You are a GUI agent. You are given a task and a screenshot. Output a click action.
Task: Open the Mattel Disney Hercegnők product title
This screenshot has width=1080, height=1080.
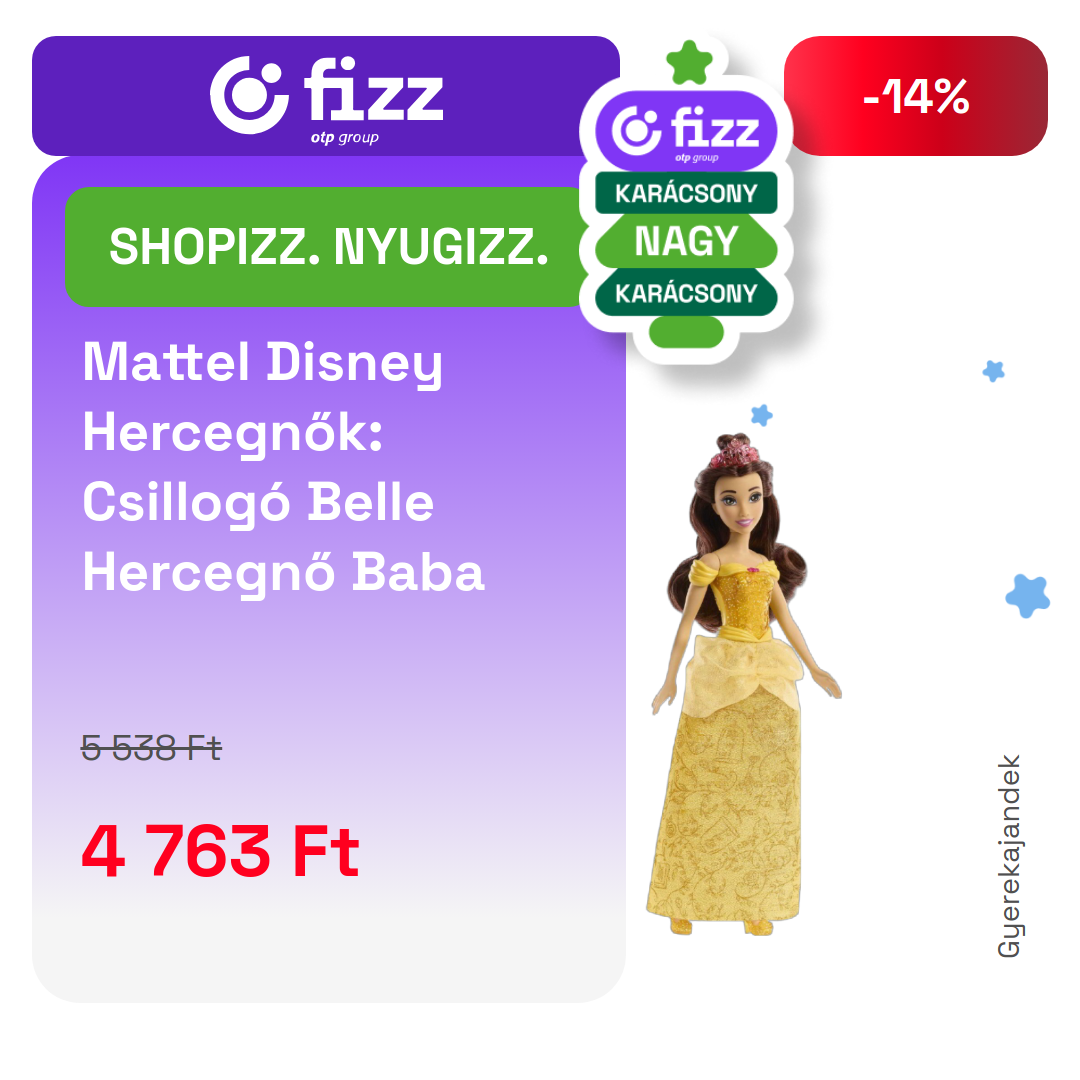(x=283, y=468)
